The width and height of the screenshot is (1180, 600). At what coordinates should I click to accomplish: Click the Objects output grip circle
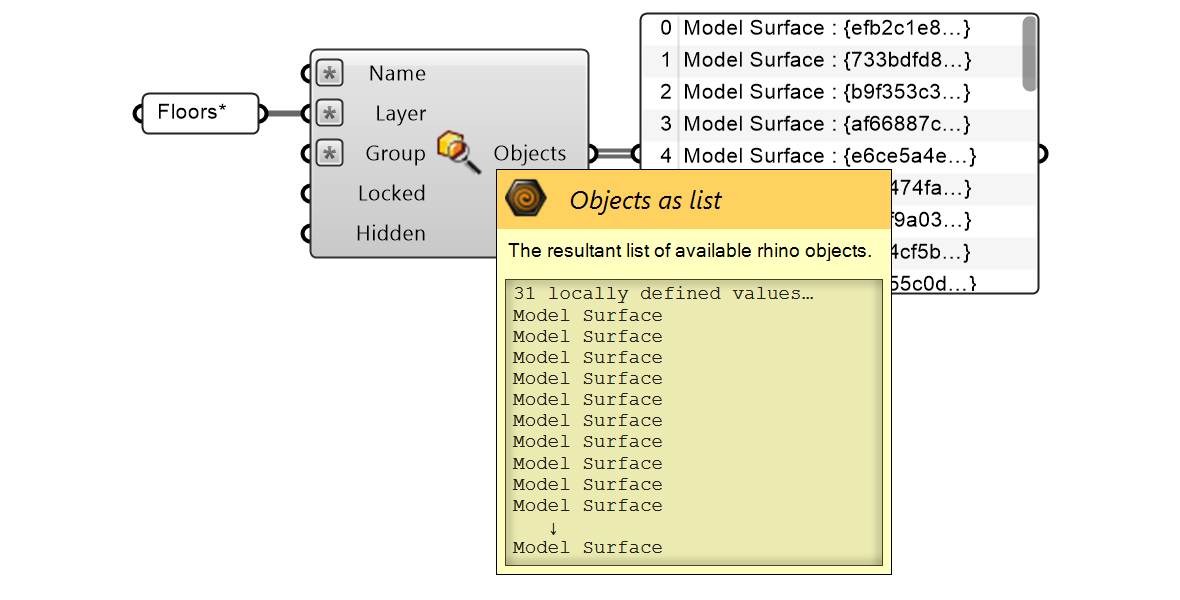point(591,154)
